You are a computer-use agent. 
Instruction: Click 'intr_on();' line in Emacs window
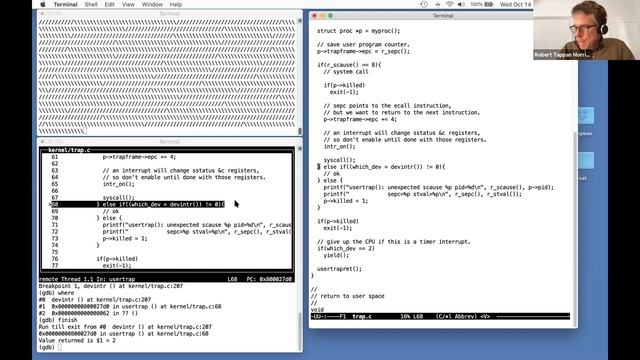[339, 146]
